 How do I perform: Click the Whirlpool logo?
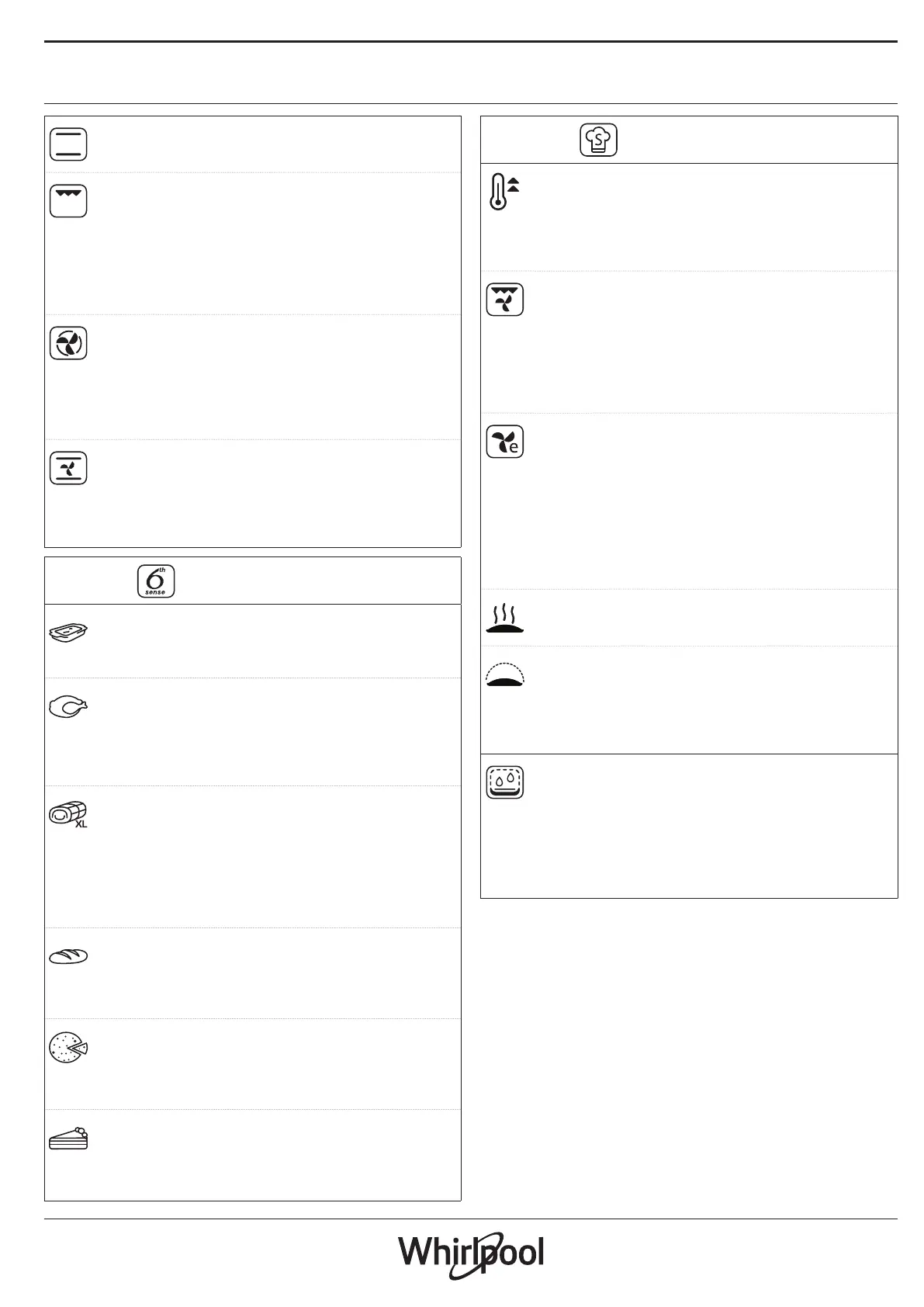472,1254
